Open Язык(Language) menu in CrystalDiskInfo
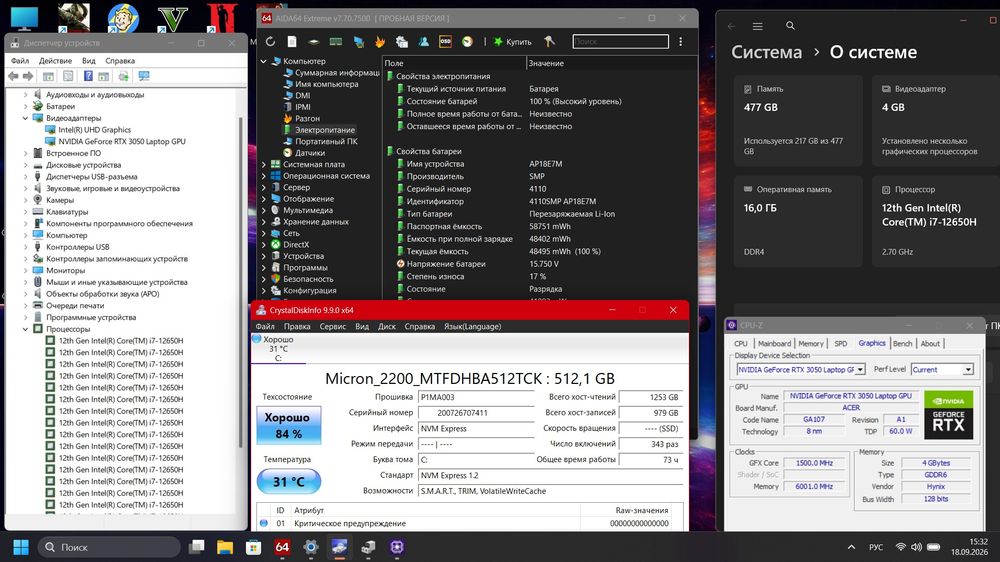This screenshot has width=1000, height=562. tap(473, 327)
